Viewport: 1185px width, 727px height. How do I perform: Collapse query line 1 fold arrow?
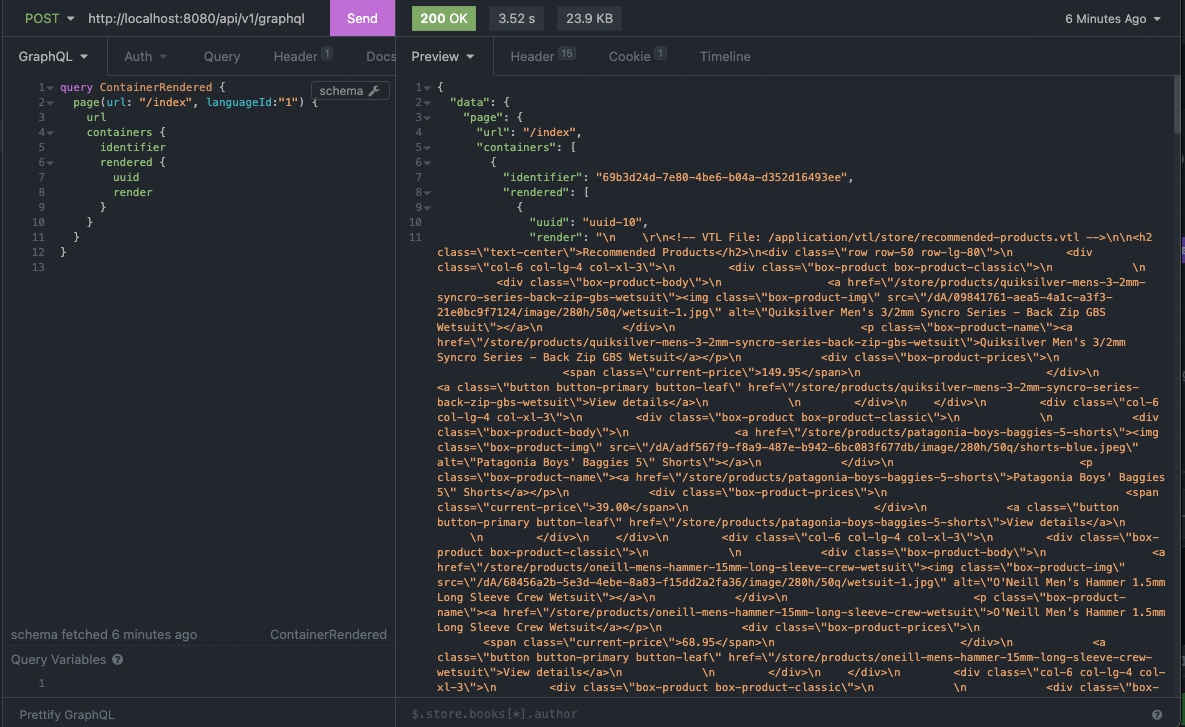(51, 88)
